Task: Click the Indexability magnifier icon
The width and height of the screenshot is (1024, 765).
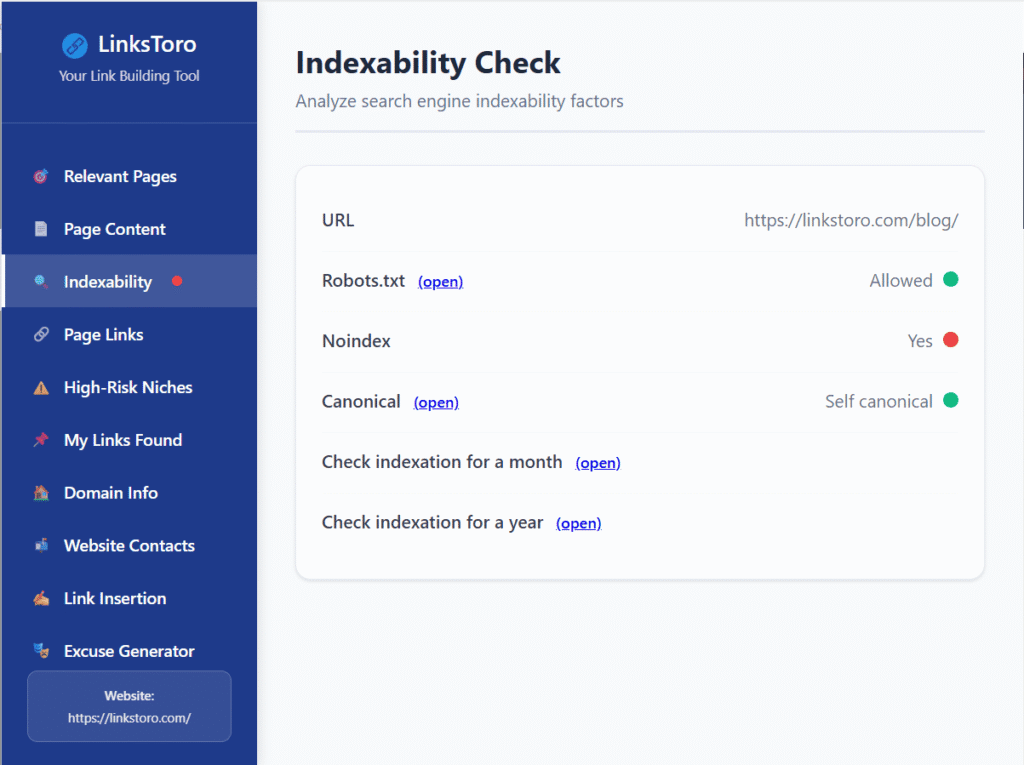Action: pos(41,282)
